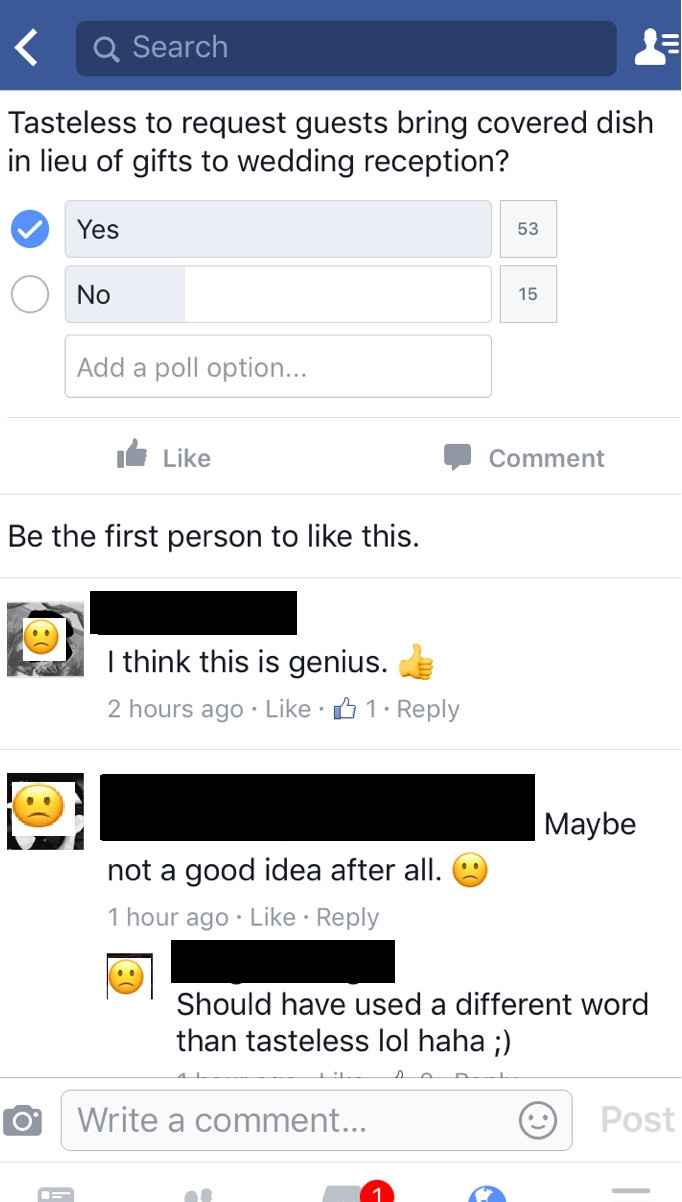Attach a photo with the camera icon
682x1202 pixels.
tap(24, 1120)
